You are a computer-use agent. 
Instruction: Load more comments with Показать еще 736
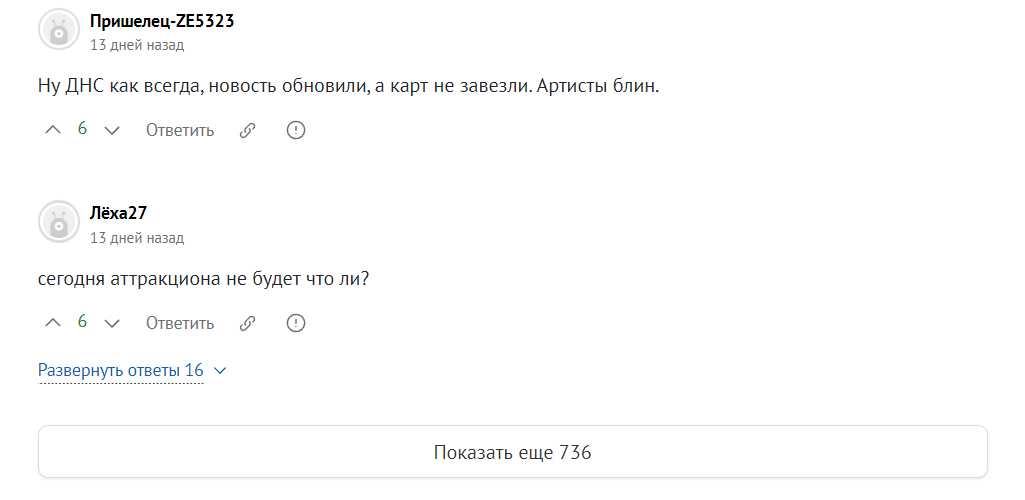(512, 452)
